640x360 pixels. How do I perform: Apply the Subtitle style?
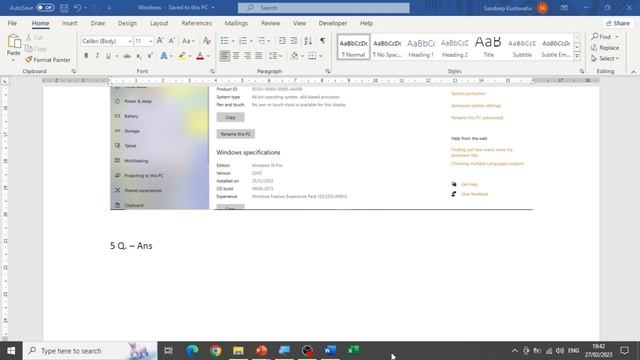[x=522, y=47]
